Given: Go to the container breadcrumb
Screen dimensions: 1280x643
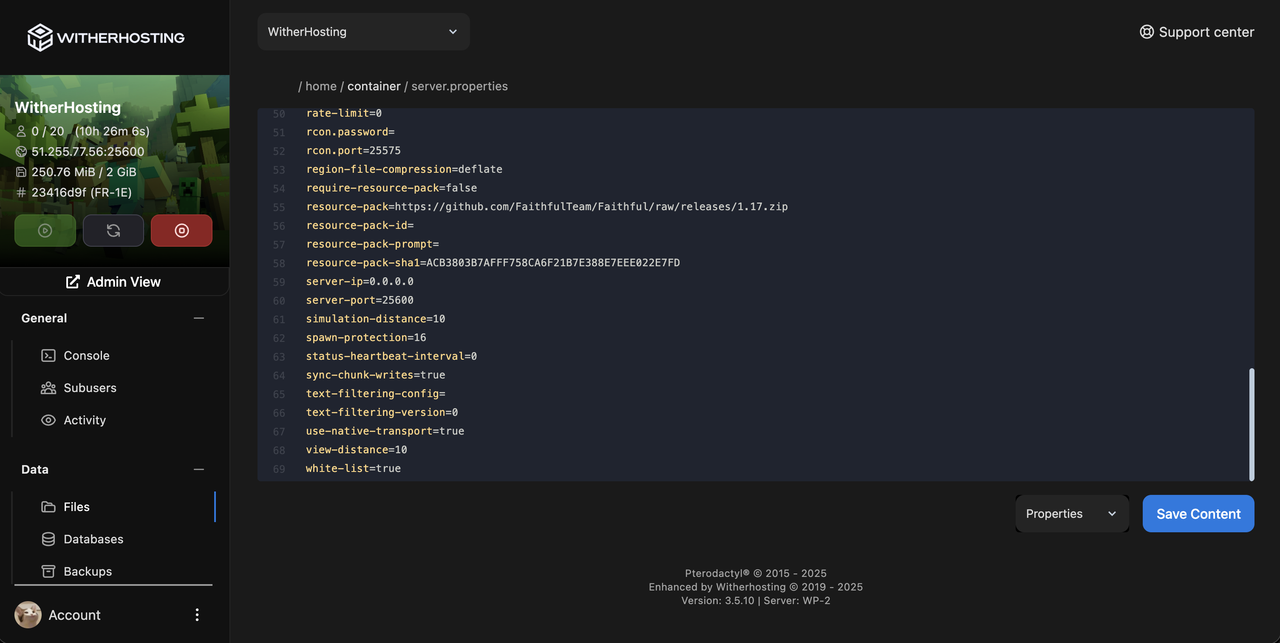Looking at the screenshot, I should coord(374,86).
